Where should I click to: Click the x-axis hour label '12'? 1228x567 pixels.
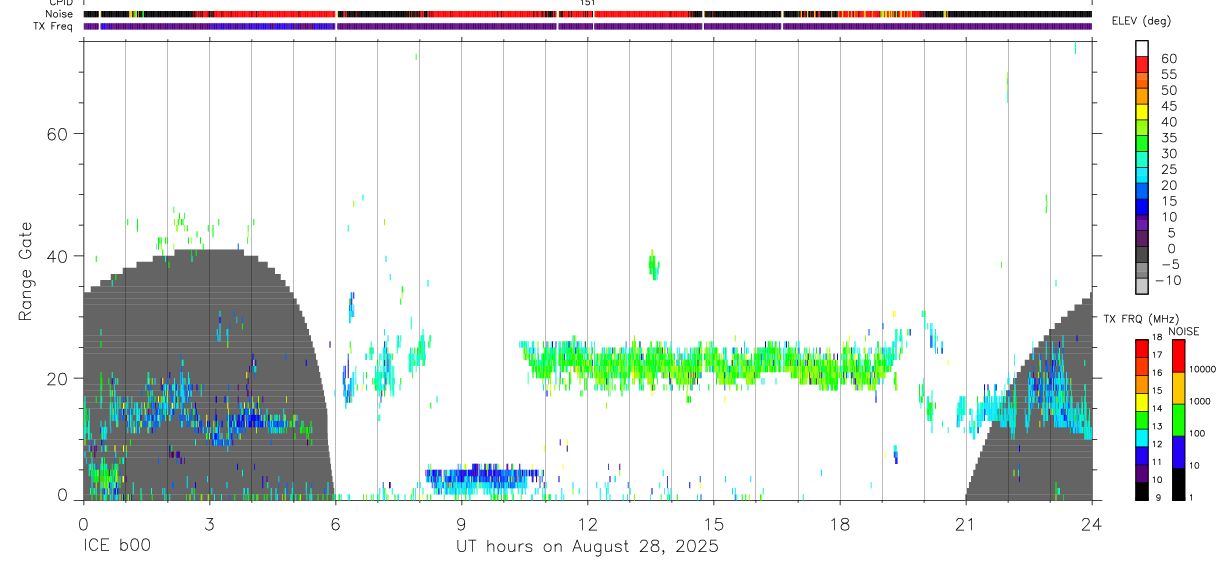pos(587,523)
